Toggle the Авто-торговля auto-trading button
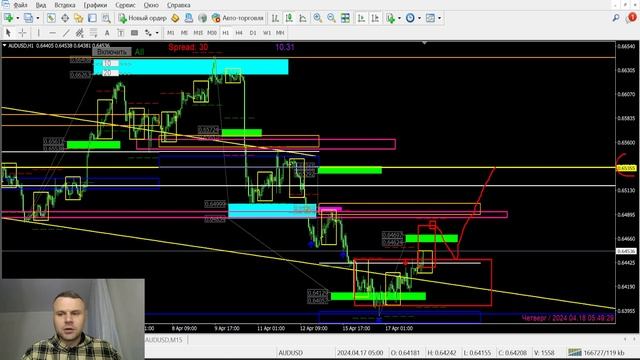The height and width of the screenshot is (360, 640). pyautogui.click(x=238, y=18)
